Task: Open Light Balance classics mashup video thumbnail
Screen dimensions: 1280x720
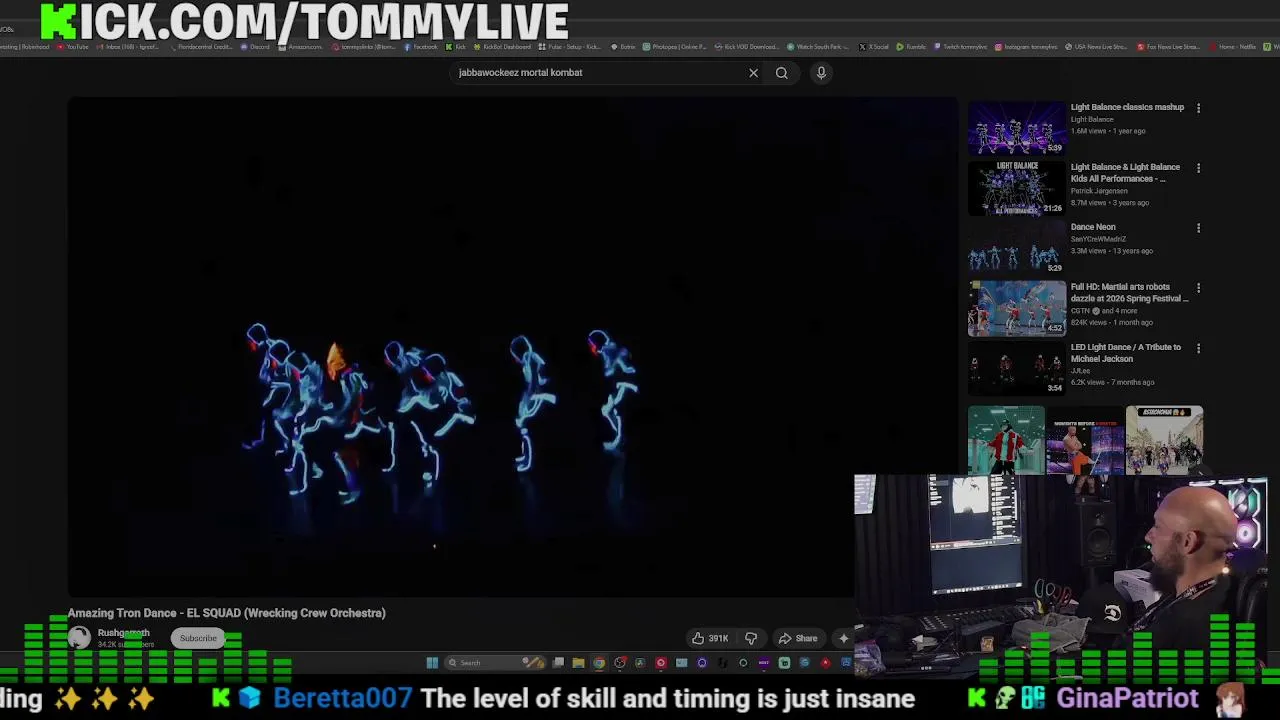Action: pos(1016,127)
